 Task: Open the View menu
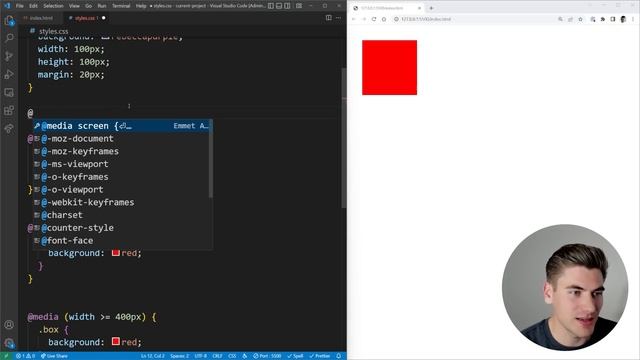point(74,6)
